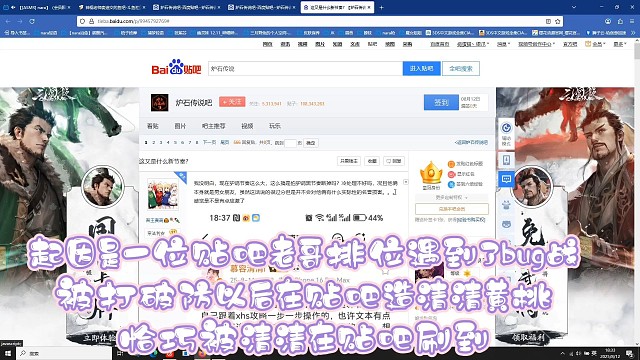
Task: Click the orange privilege icon in the sidebar
Action: click(x=451, y=164)
